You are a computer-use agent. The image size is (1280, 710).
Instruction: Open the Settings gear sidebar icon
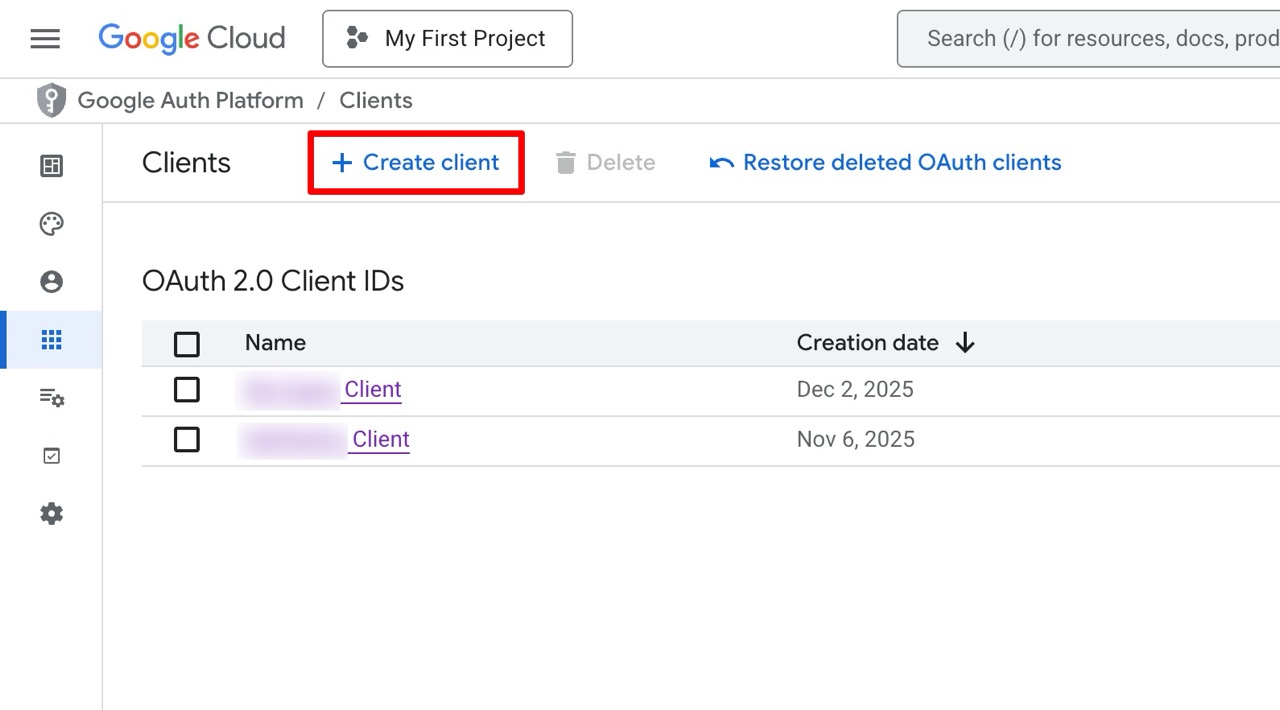point(51,514)
